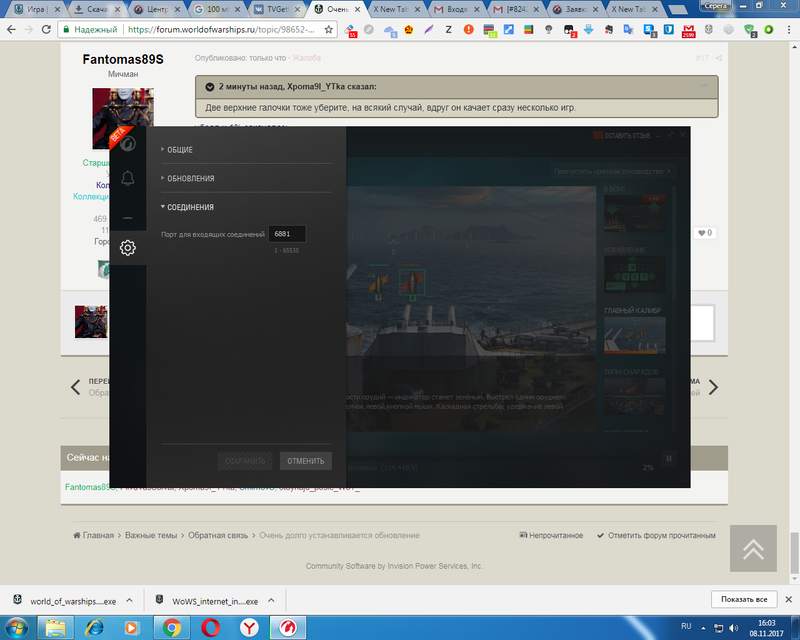800x640 pixels.
Task: Open options for WoWS_internet_in exe download
Action: pyautogui.click(x=271, y=600)
